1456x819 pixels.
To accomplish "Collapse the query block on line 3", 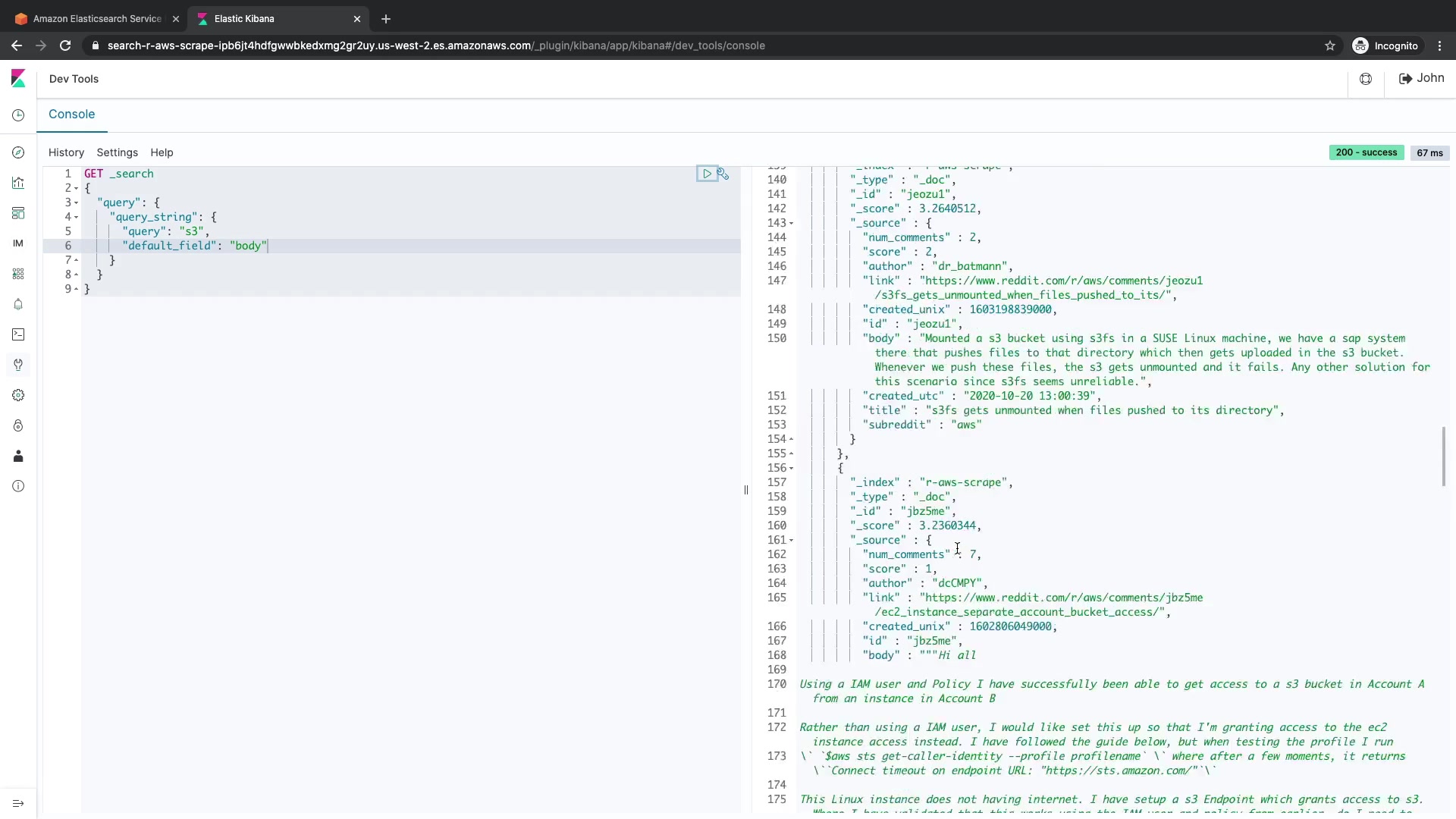I will (x=77, y=202).
